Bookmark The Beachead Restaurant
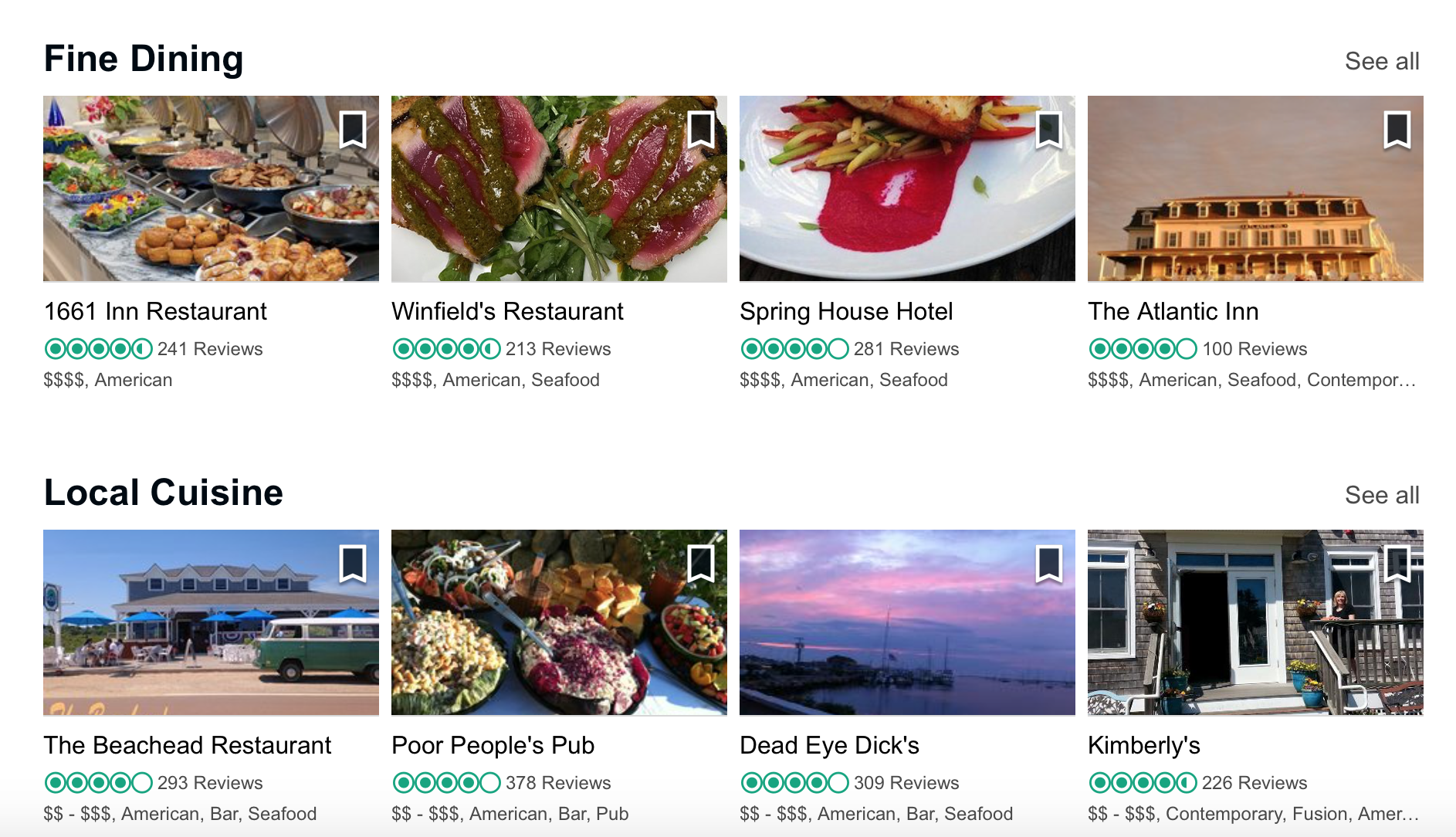Viewport: 1456px width, 837px height. (x=353, y=563)
